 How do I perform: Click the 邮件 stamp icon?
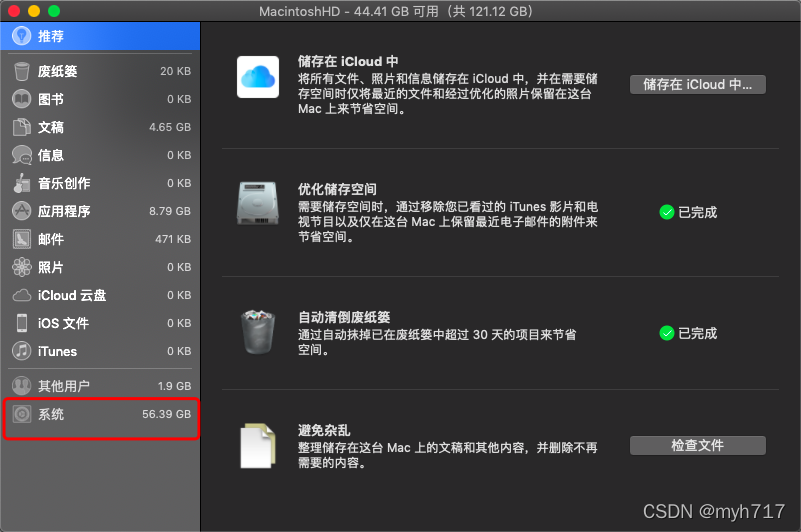(21, 239)
